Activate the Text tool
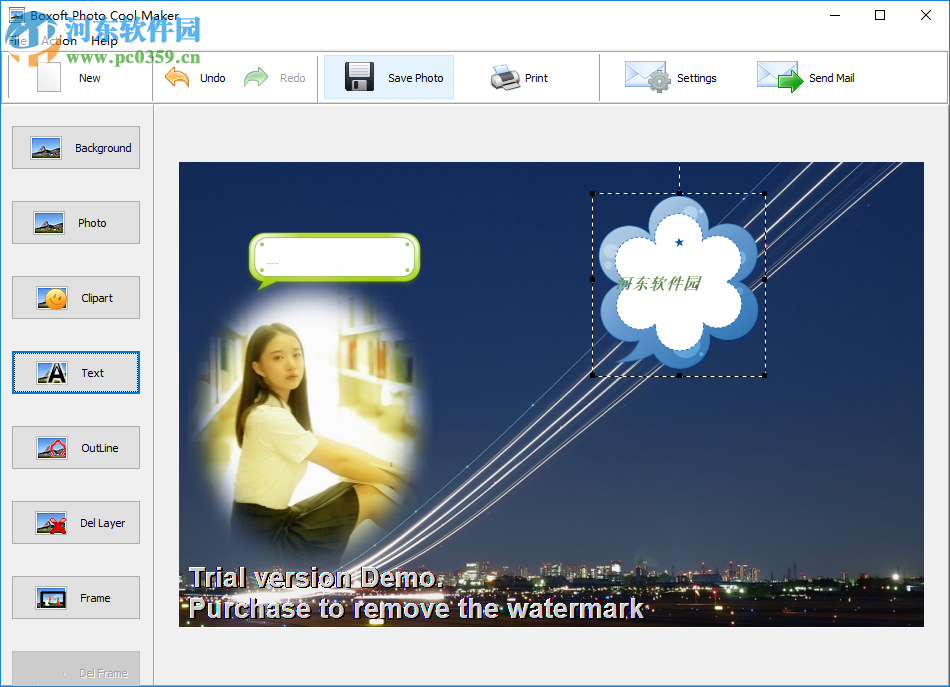 (75, 372)
